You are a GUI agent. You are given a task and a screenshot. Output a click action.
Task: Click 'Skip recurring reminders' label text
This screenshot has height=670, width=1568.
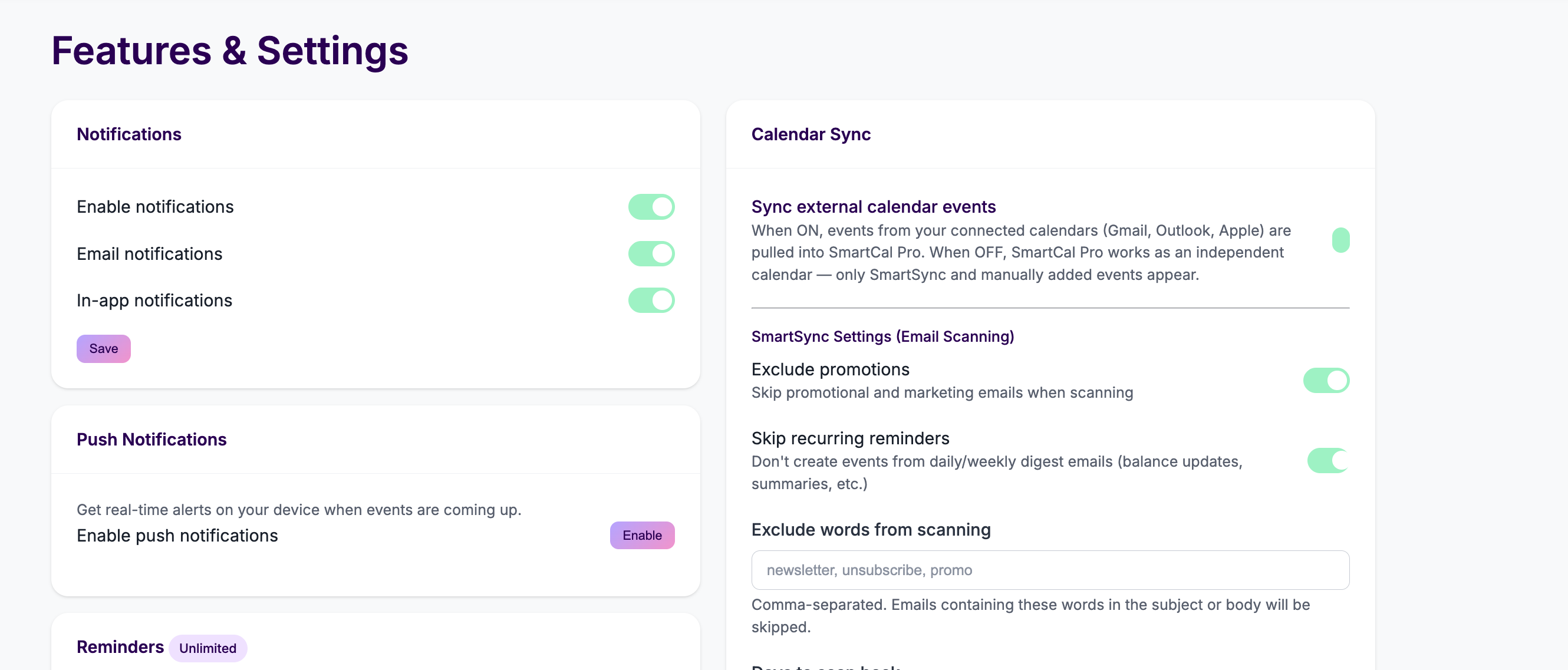850,438
